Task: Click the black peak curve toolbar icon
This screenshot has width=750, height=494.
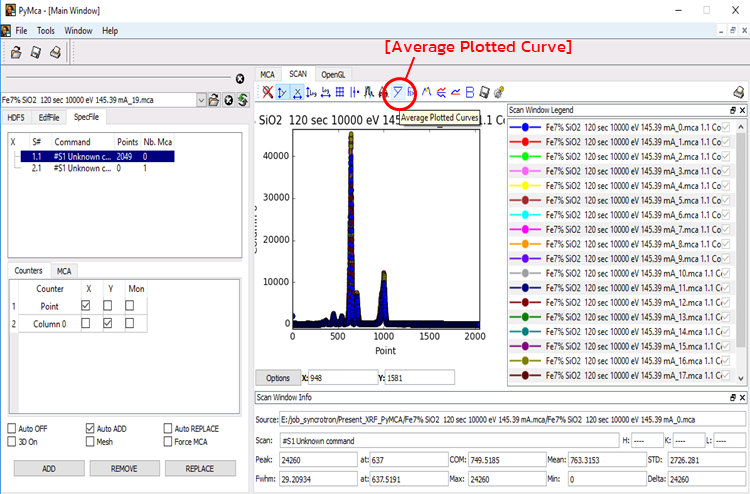Action: (368, 92)
